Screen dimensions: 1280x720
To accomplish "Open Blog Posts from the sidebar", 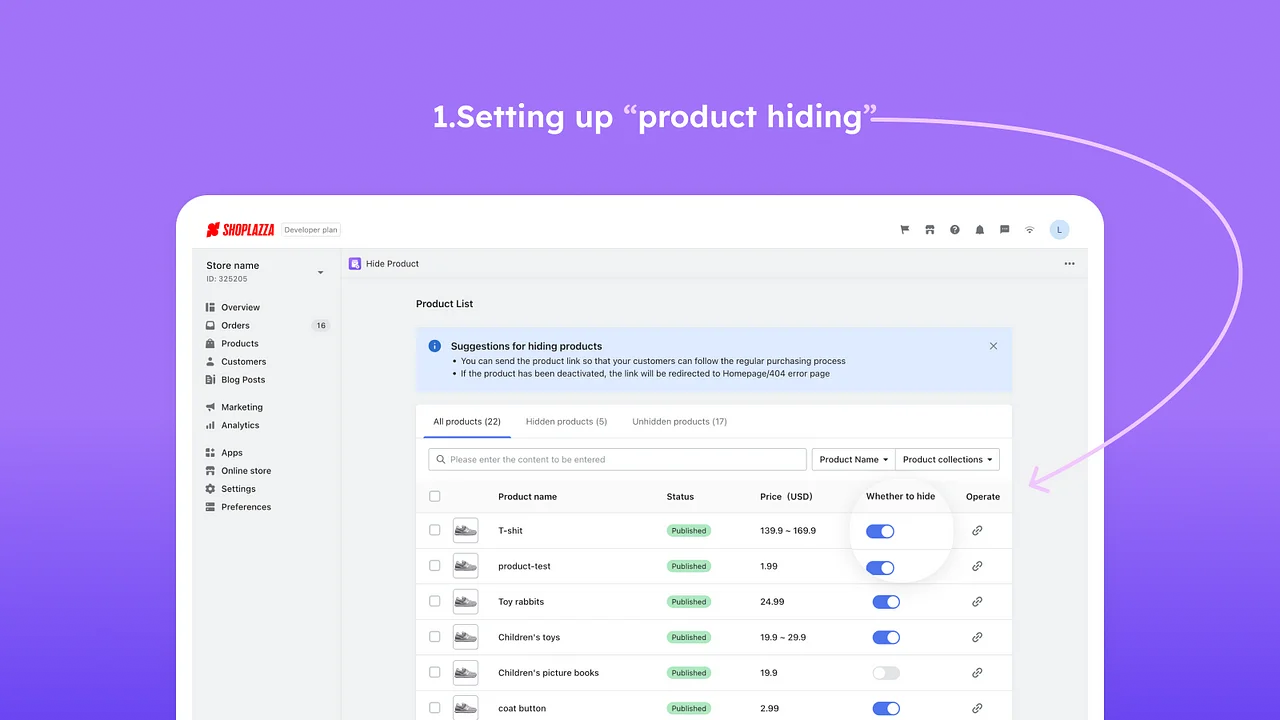I will (242, 379).
